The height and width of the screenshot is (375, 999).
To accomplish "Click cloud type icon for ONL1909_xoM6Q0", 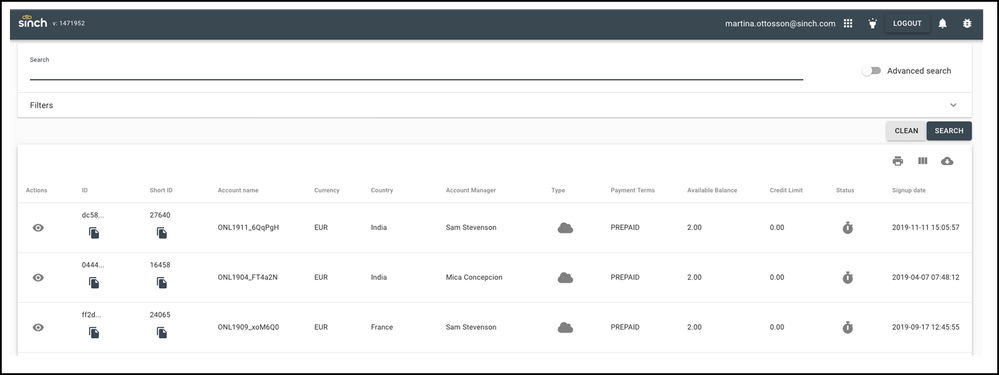I will click(565, 327).
